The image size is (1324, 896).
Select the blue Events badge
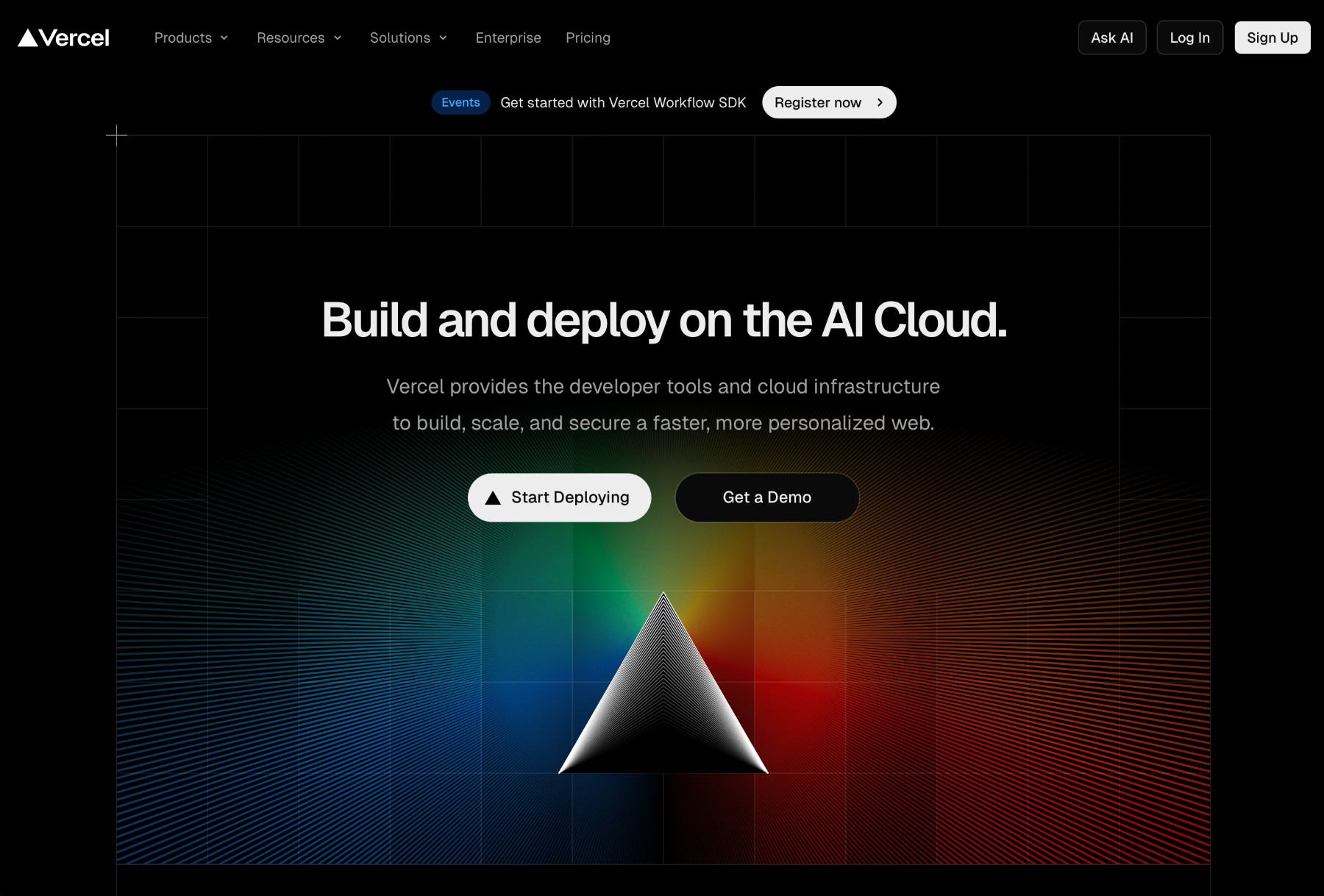(460, 102)
